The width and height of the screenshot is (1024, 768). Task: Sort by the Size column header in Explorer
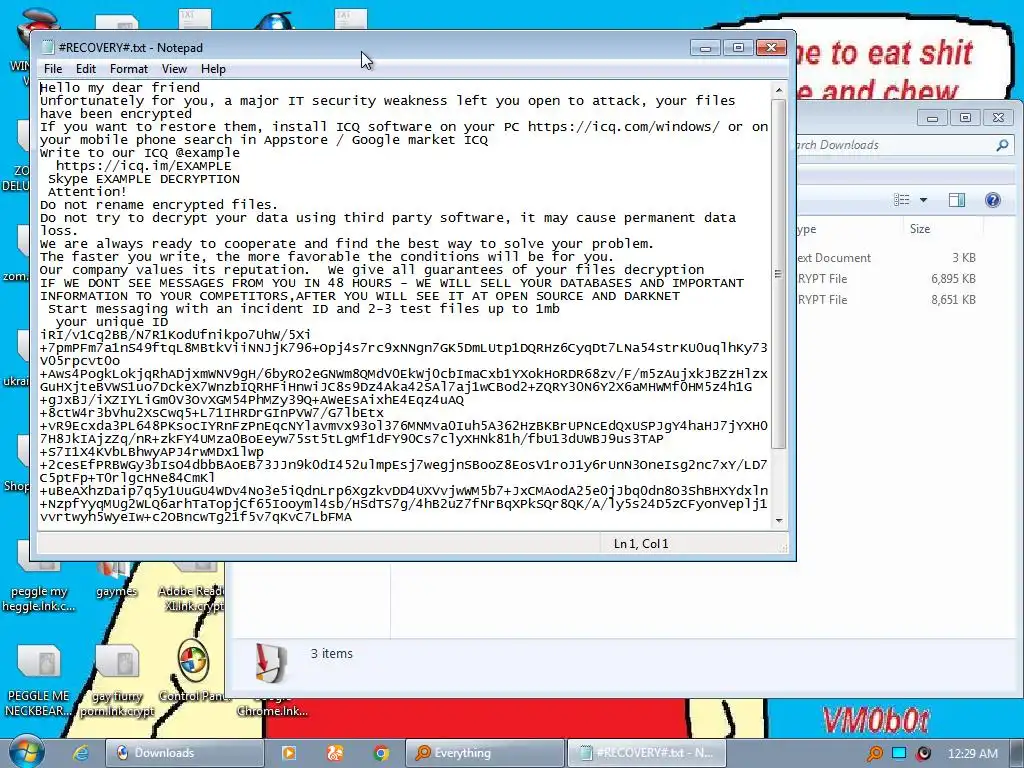point(920,229)
